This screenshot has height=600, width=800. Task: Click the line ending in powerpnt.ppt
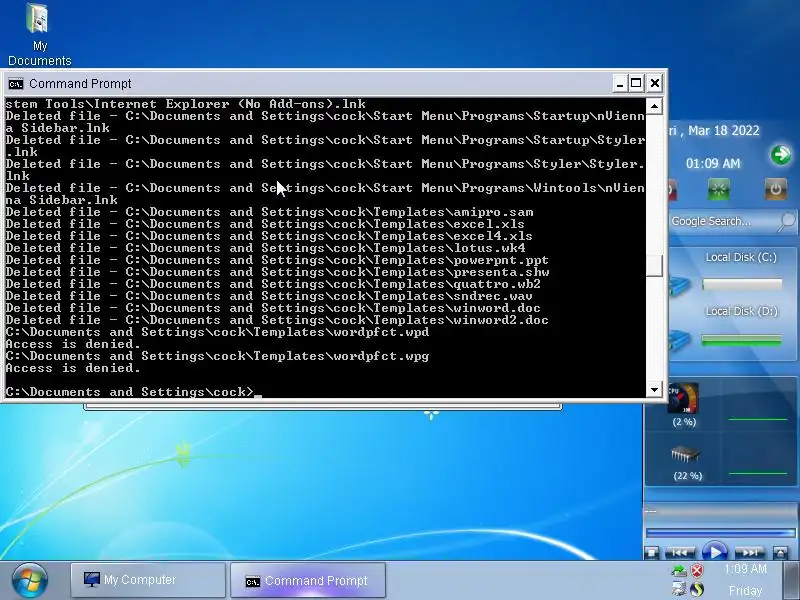tap(277, 260)
